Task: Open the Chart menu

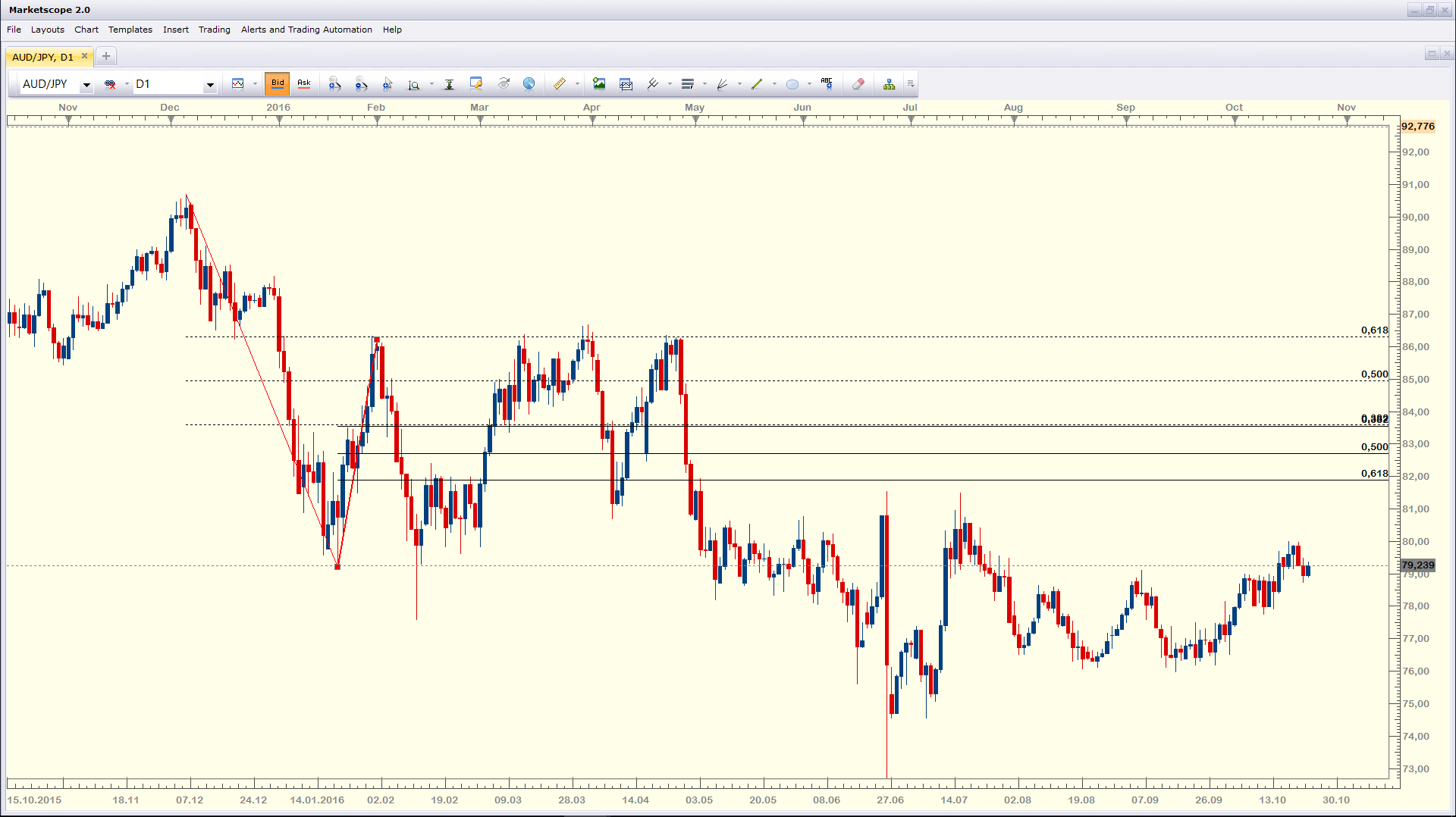Action: (x=86, y=30)
